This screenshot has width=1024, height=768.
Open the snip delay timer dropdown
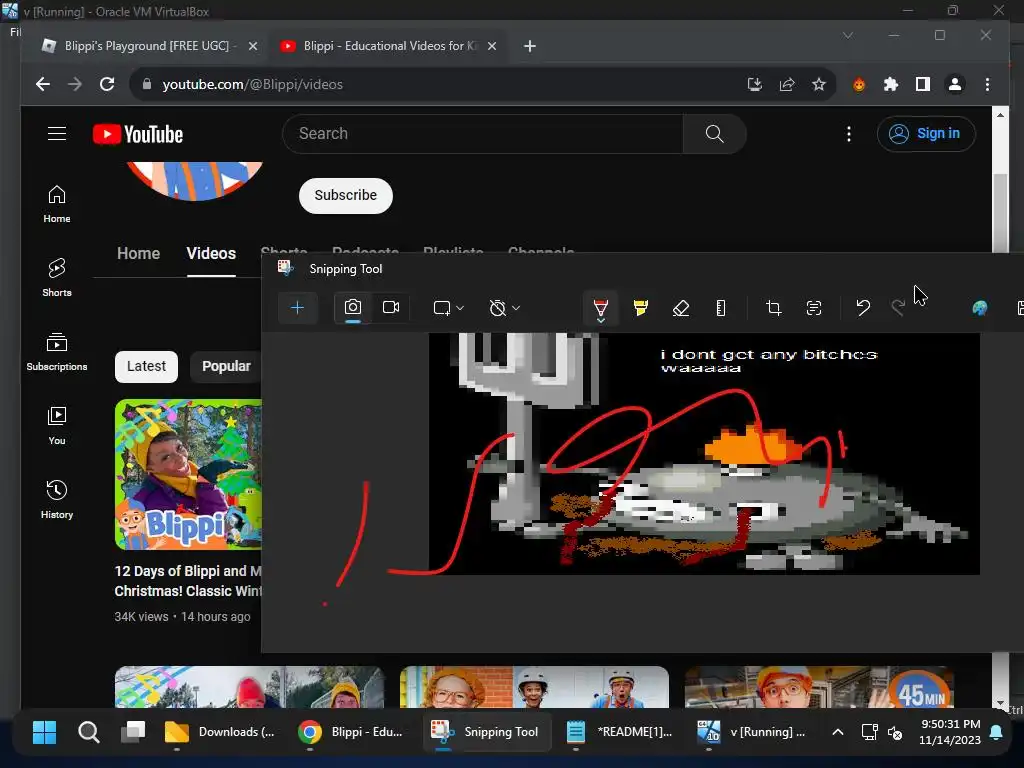point(505,308)
